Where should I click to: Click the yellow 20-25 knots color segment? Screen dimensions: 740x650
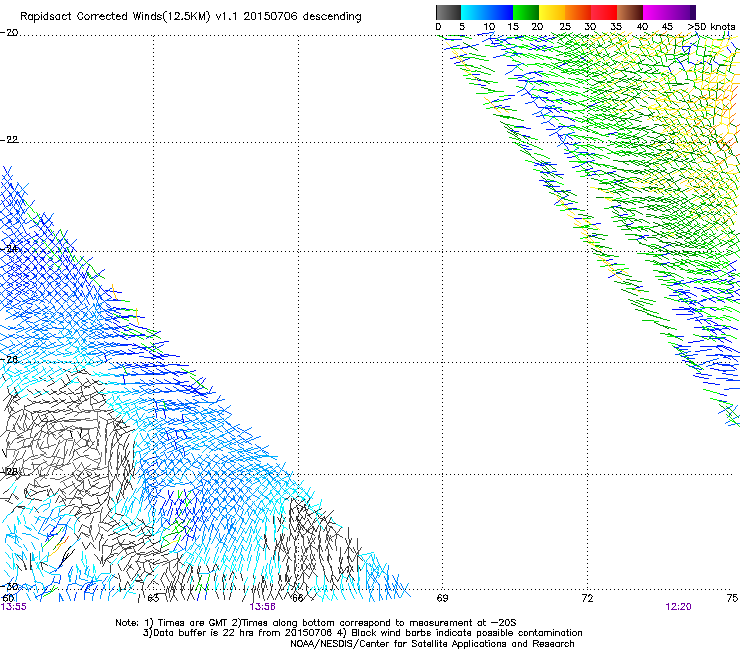[x=552, y=12]
